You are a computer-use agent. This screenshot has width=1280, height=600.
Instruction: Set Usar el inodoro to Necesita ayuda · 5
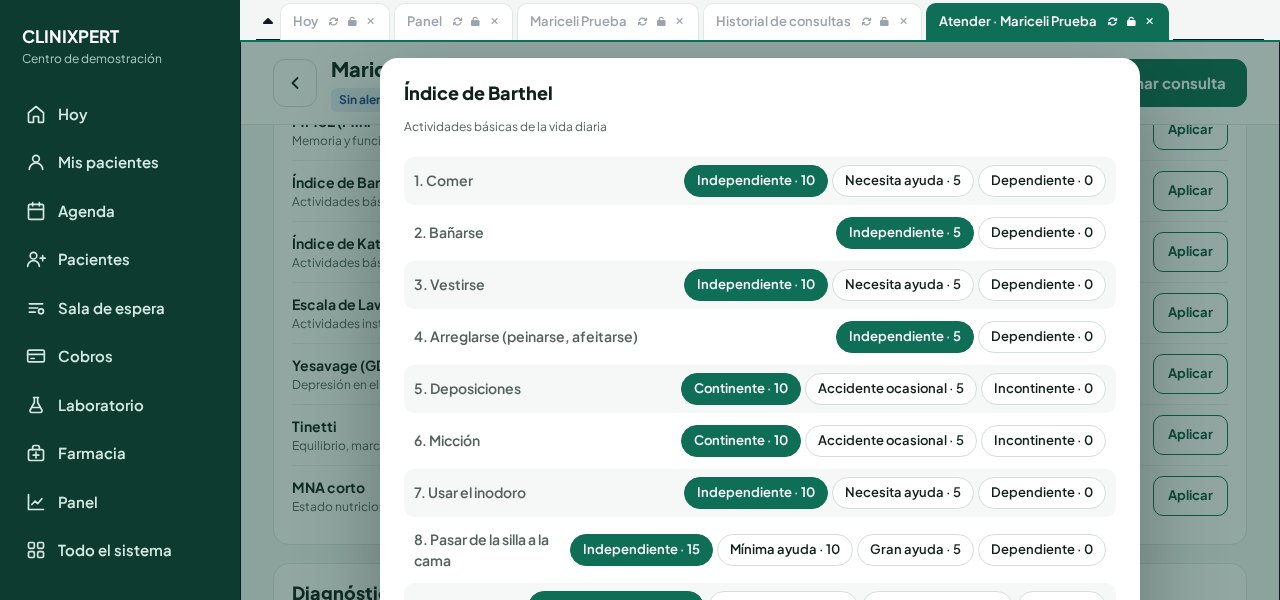[x=903, y=493]
